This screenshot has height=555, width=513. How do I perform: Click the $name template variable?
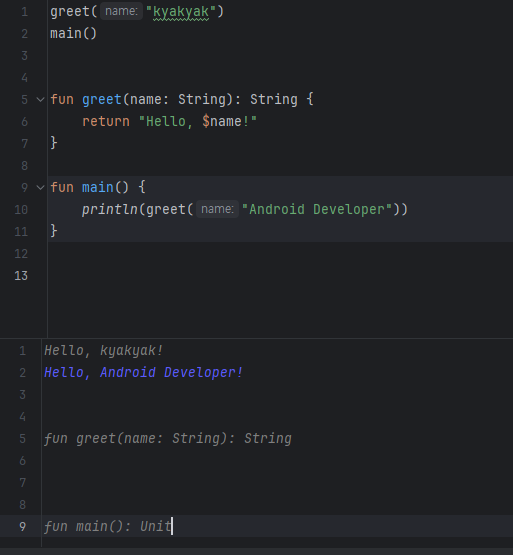(222, 121)
